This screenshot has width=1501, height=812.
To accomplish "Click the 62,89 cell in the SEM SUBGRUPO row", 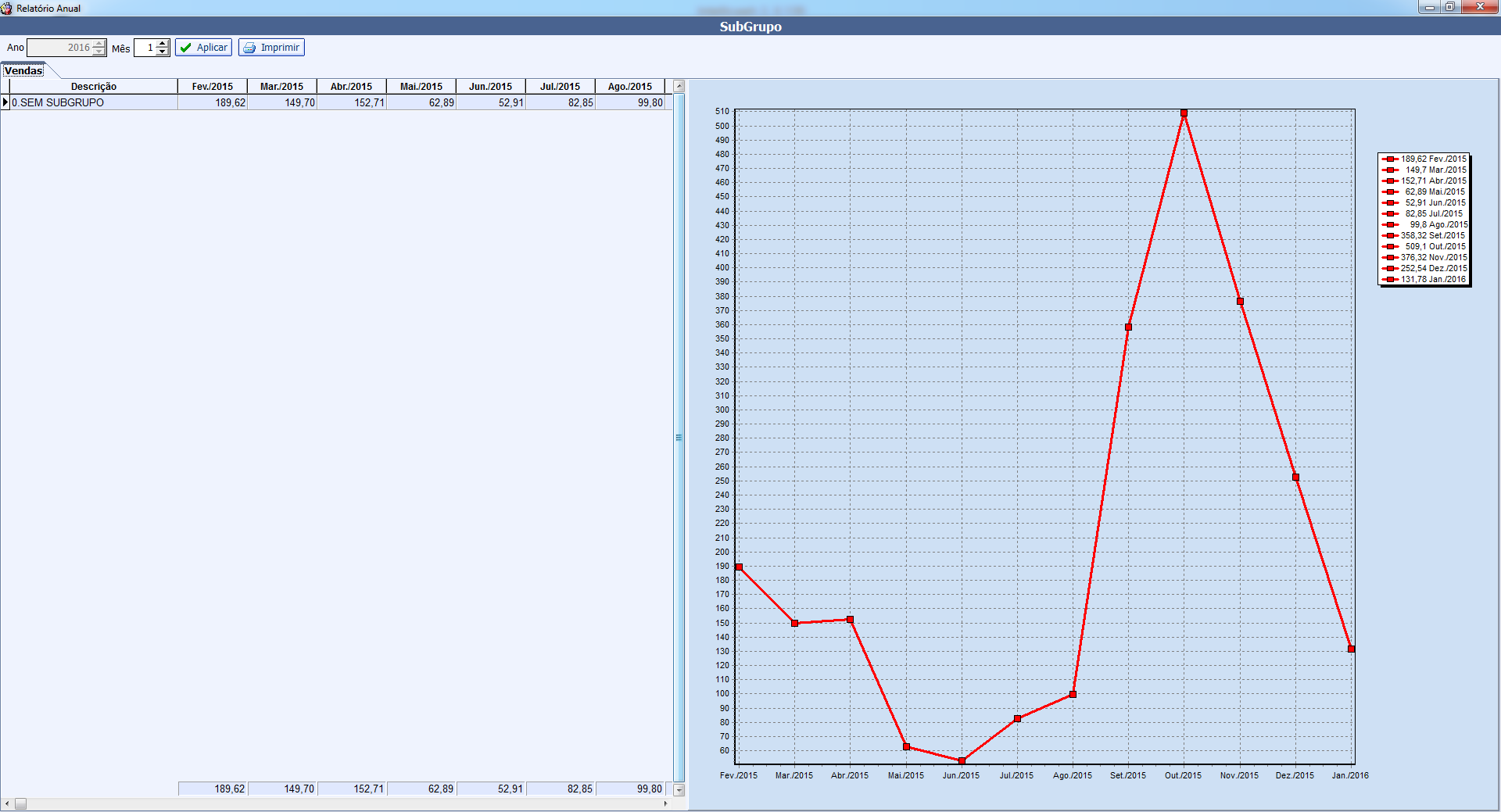I will coord(421,102).
